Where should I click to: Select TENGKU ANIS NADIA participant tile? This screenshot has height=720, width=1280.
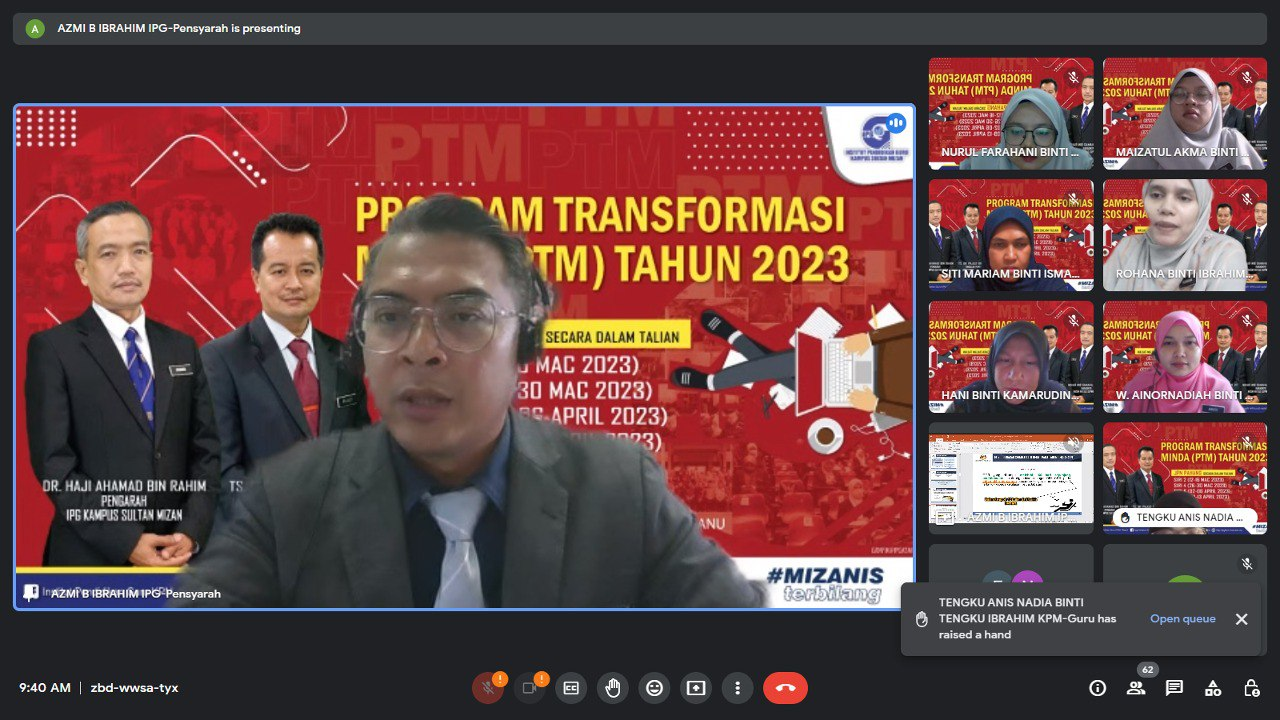coord(1185,477)
